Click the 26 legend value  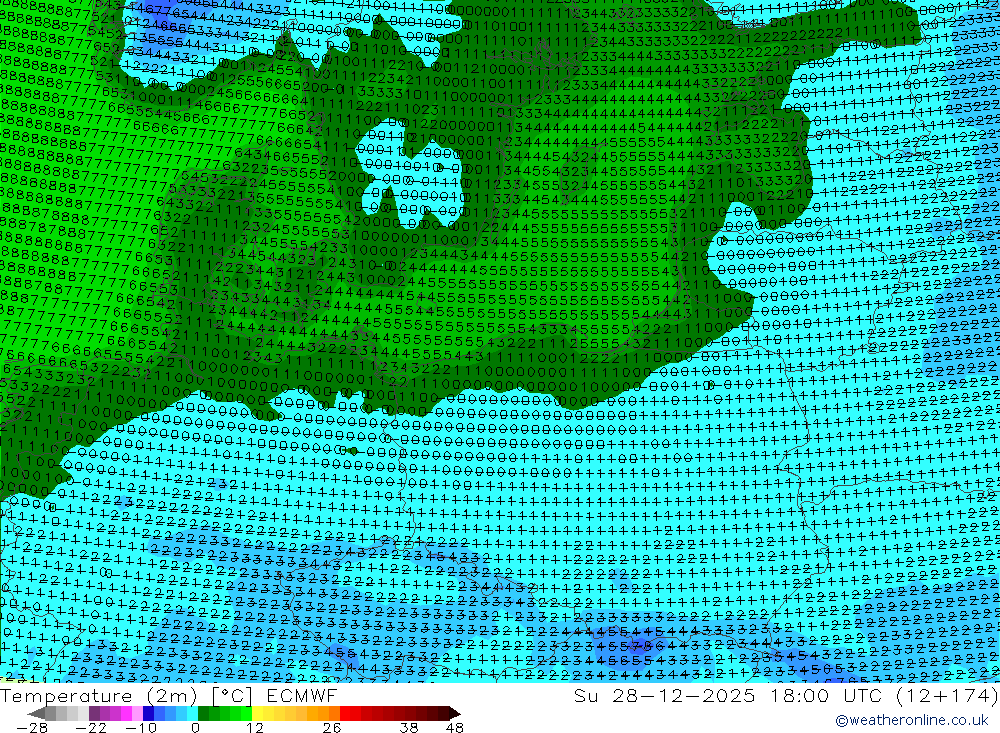[x=330, y=727]
